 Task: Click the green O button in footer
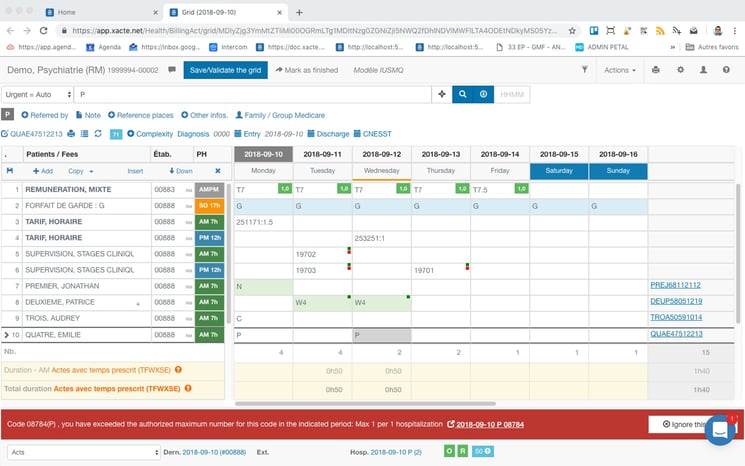[x=449, y=451]
